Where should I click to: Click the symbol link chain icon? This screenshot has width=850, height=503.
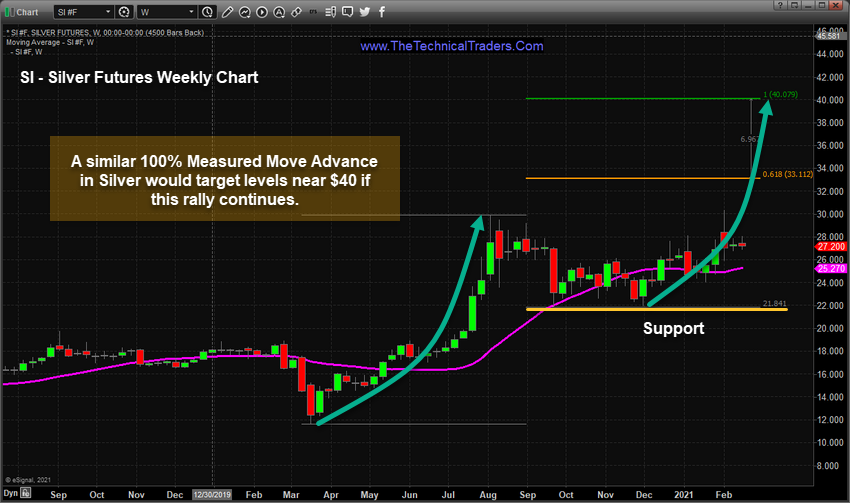coord(297,12)
